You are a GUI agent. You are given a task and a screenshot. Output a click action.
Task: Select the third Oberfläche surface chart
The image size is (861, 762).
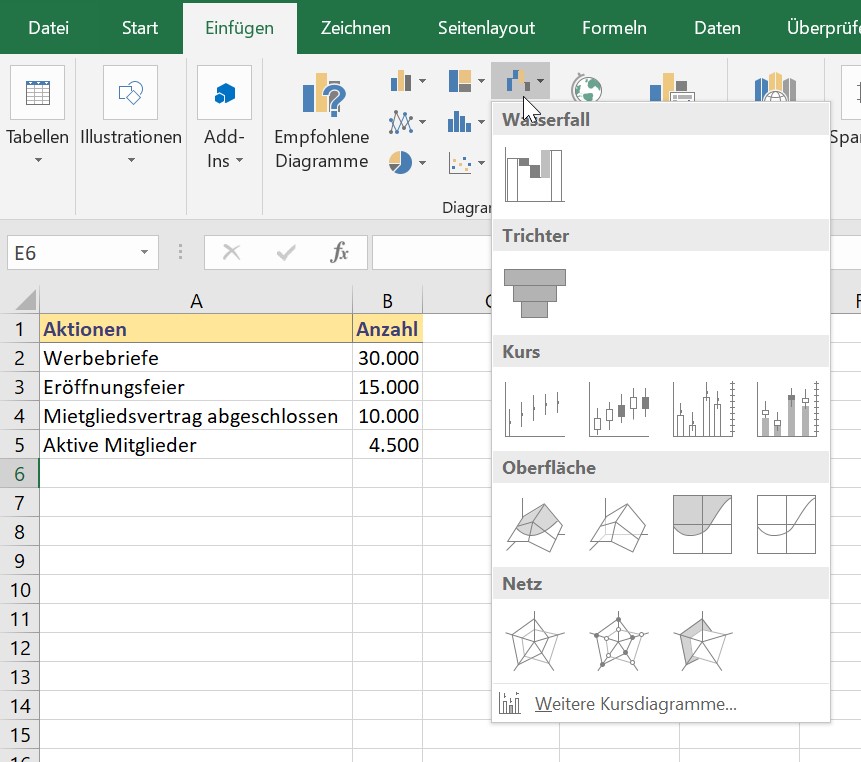coord(703,524)
